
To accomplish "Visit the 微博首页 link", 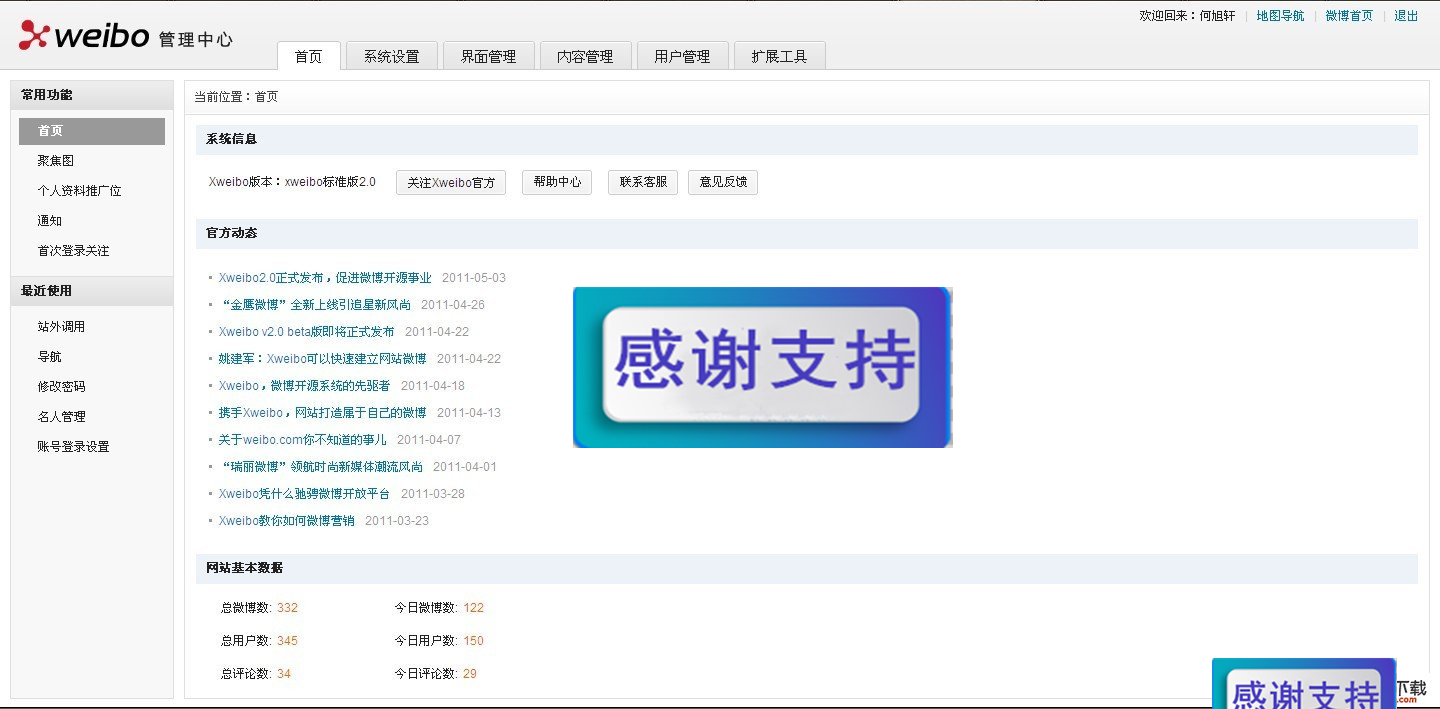I will (x=1349, y=16).
